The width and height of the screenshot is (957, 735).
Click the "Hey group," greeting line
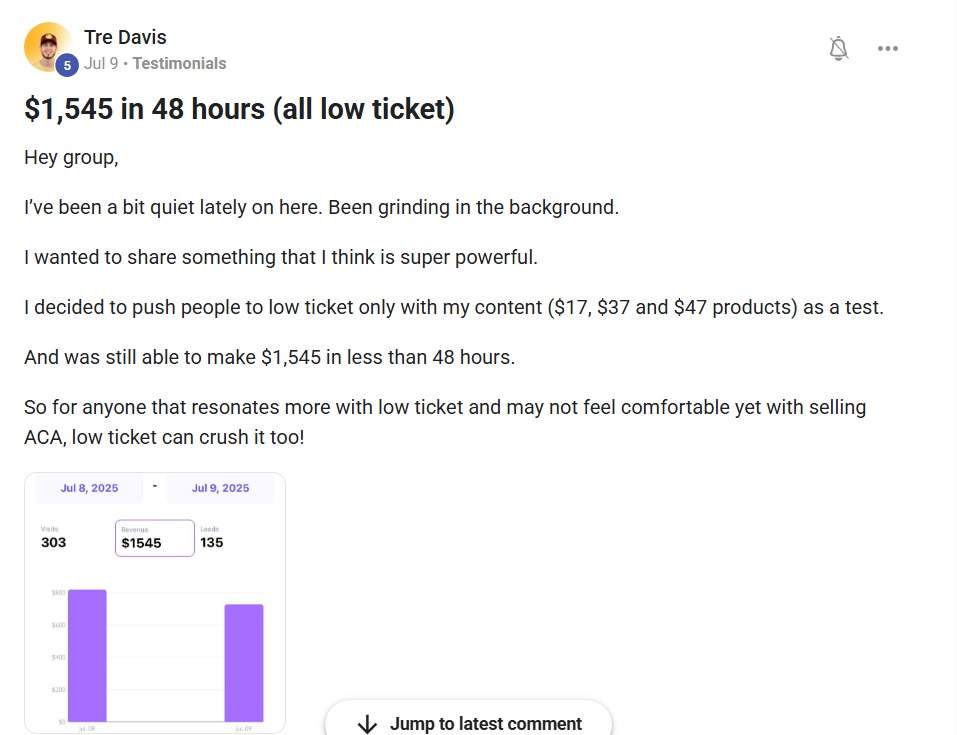point(71,158)
